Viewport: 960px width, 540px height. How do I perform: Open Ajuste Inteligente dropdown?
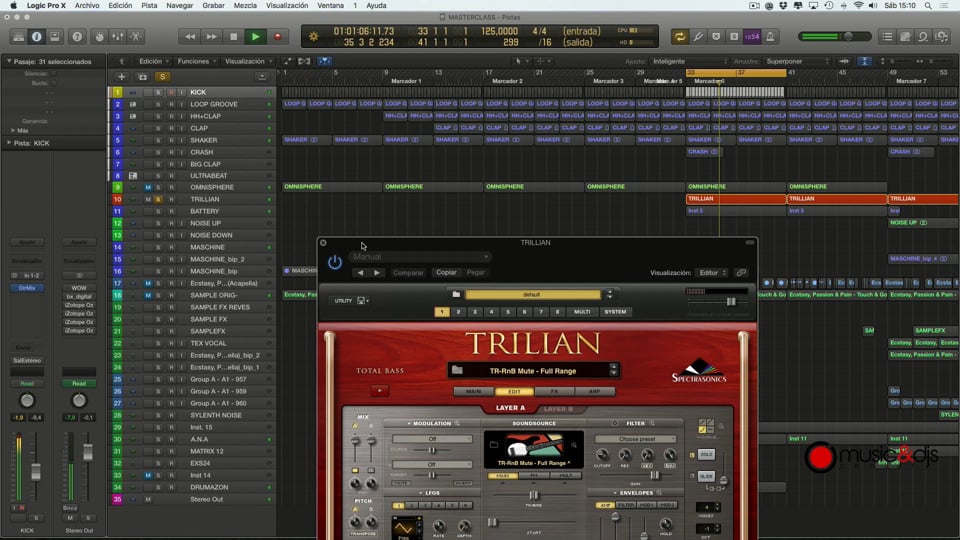click(x=689, y=61)
